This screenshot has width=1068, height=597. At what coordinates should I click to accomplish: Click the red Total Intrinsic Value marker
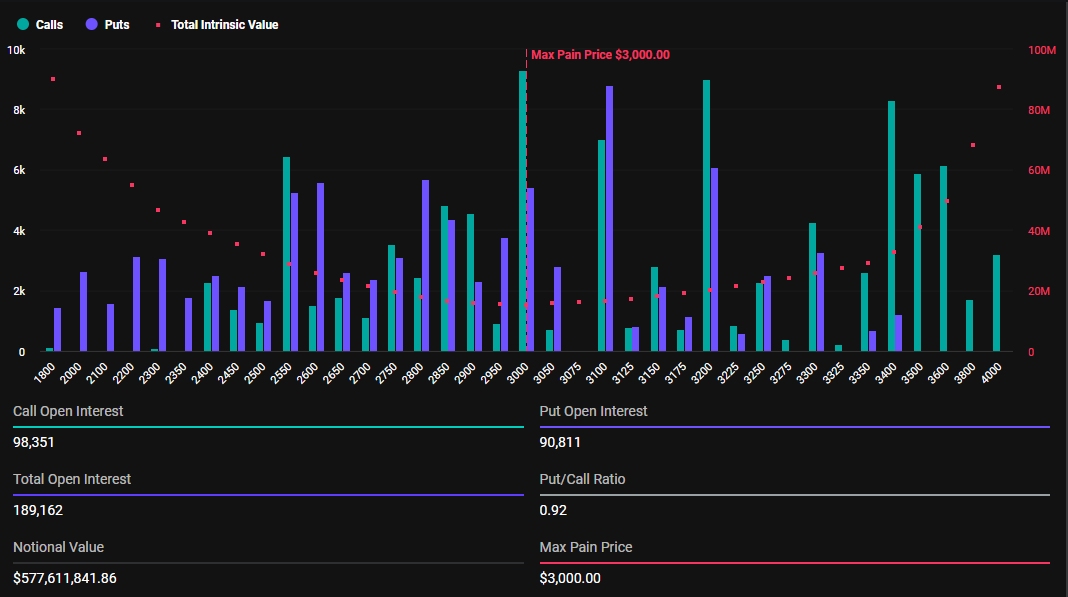(158, 25)
